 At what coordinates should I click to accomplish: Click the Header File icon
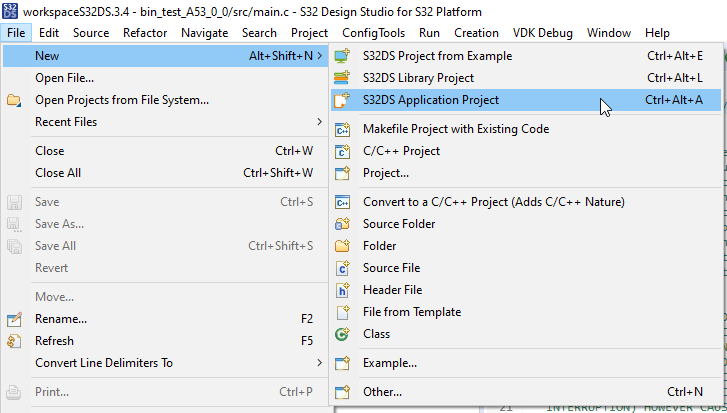pyautogui.click(x=343, y=290)
